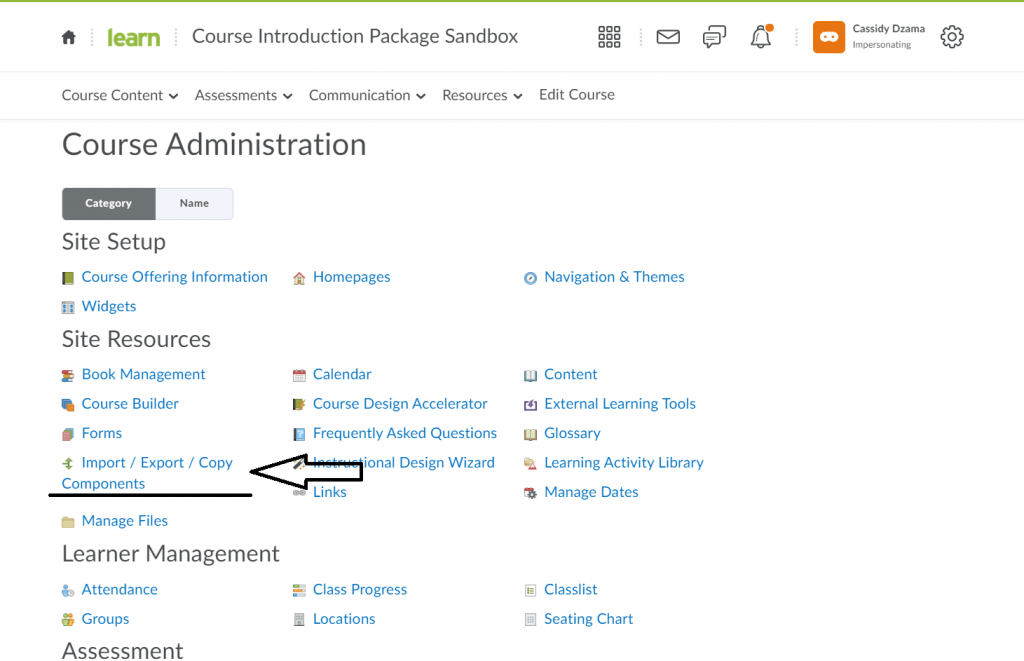Select the Category sorting option

point(108,203)
